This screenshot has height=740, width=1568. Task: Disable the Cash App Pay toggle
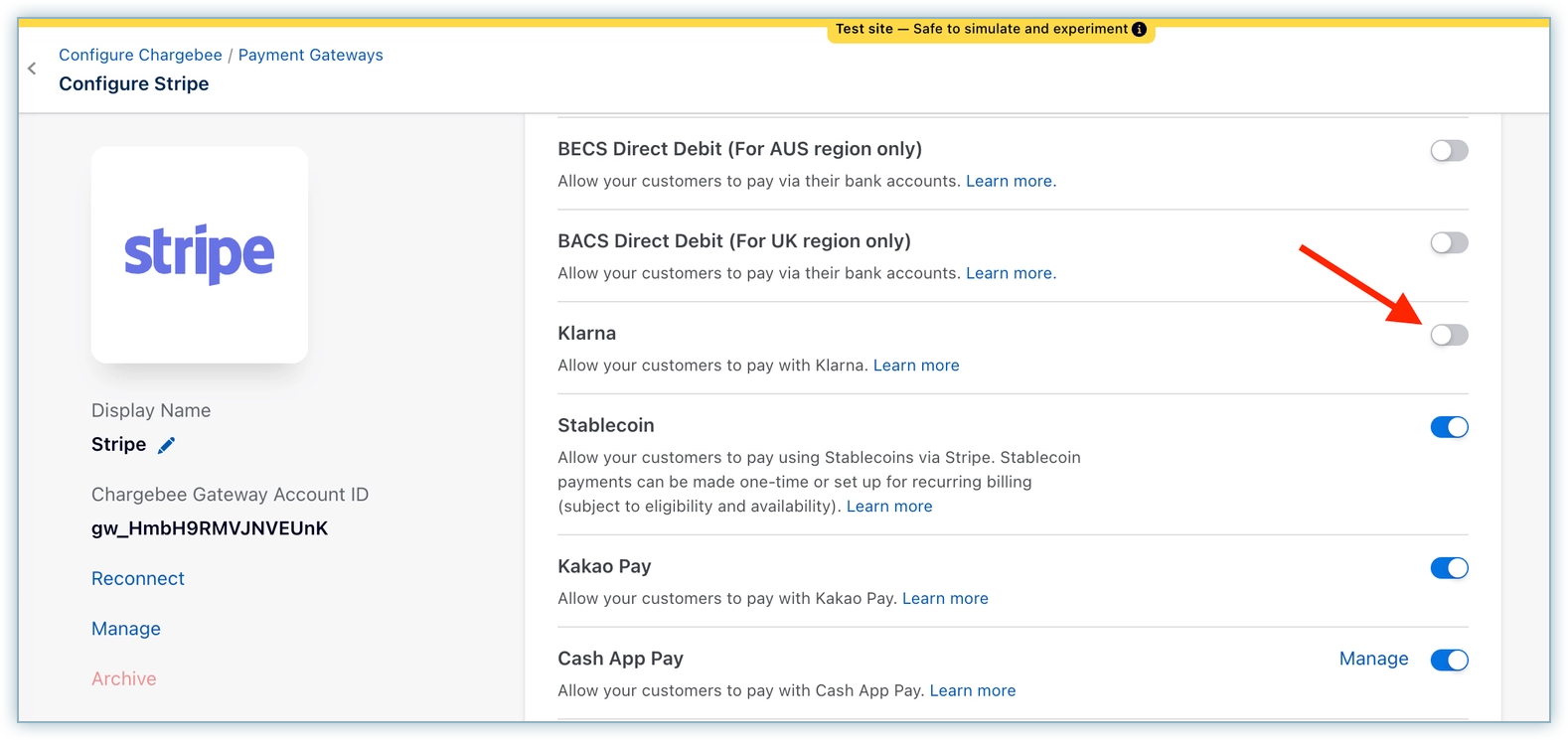[1449, 661]
